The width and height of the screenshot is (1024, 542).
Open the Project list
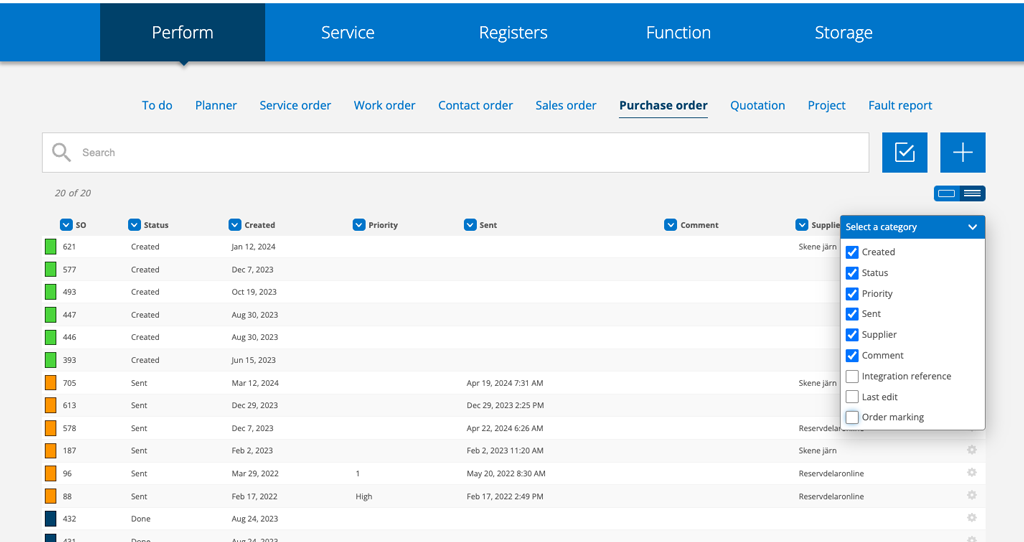[x=826, y=105]
